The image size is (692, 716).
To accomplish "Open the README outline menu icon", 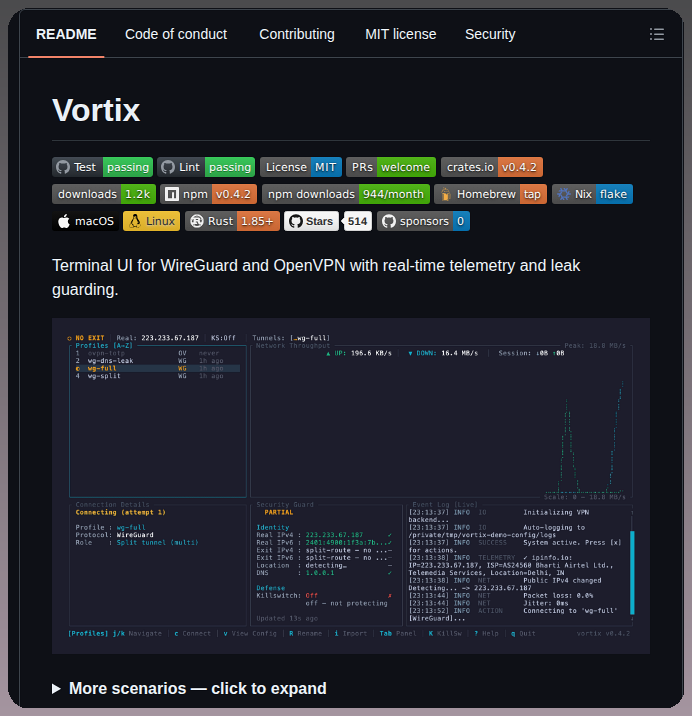I will pyautogui.click(x=657, y=34).
